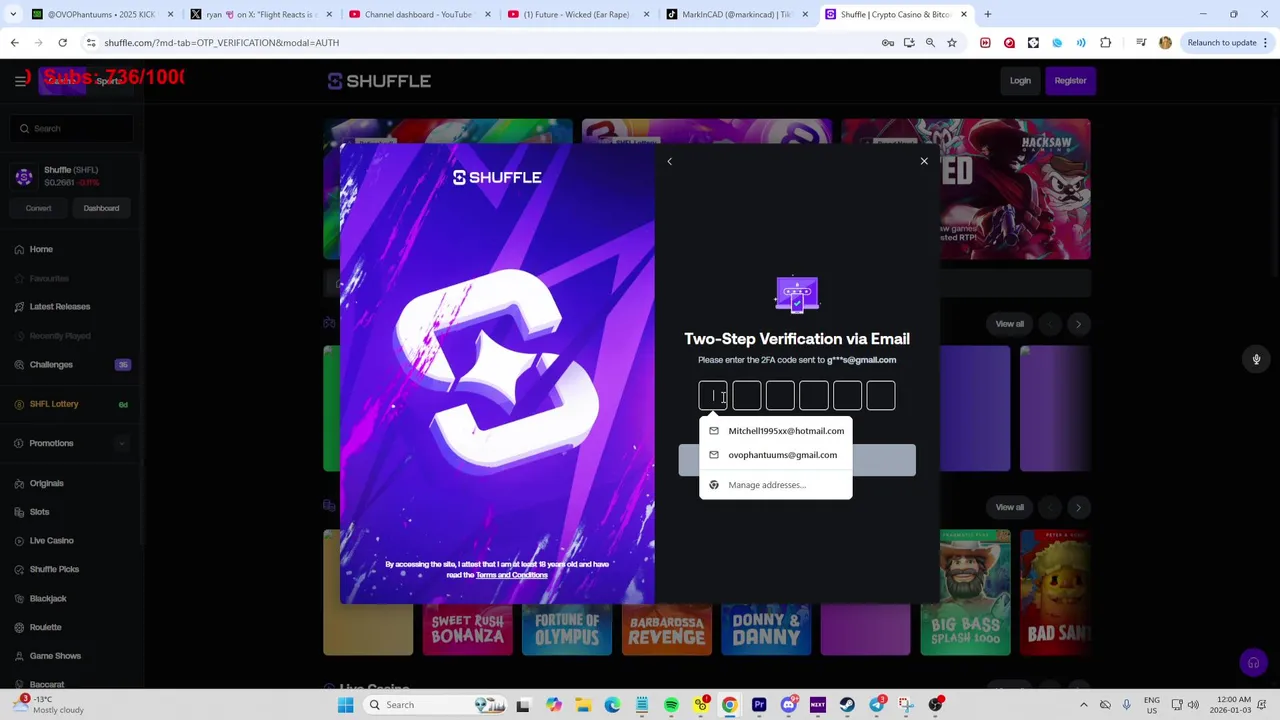Click the microphone icon at right edge
Image resolution: width=1280 pixels, height=720 pixels.
coord(1257,359)
